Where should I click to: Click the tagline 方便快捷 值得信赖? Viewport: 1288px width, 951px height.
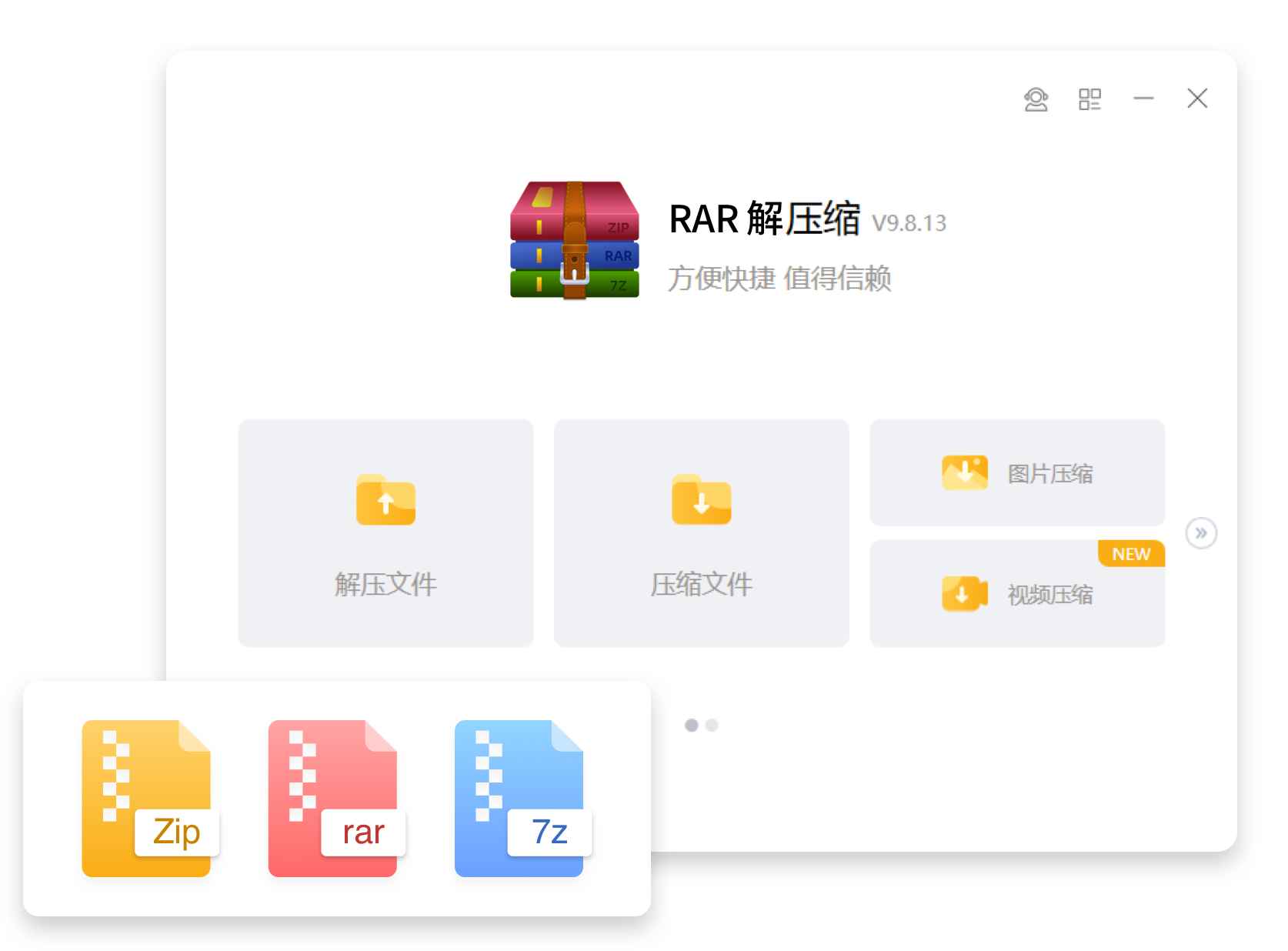(x=780, y=279)
